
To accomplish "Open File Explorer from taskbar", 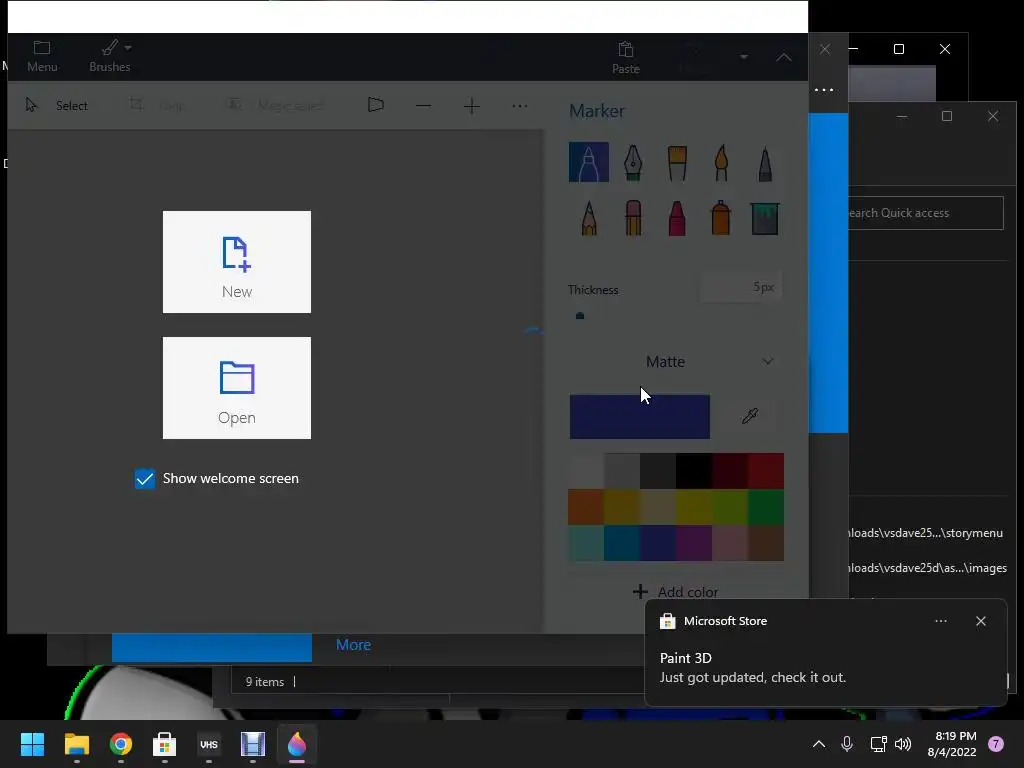I will tap(76, 744).
